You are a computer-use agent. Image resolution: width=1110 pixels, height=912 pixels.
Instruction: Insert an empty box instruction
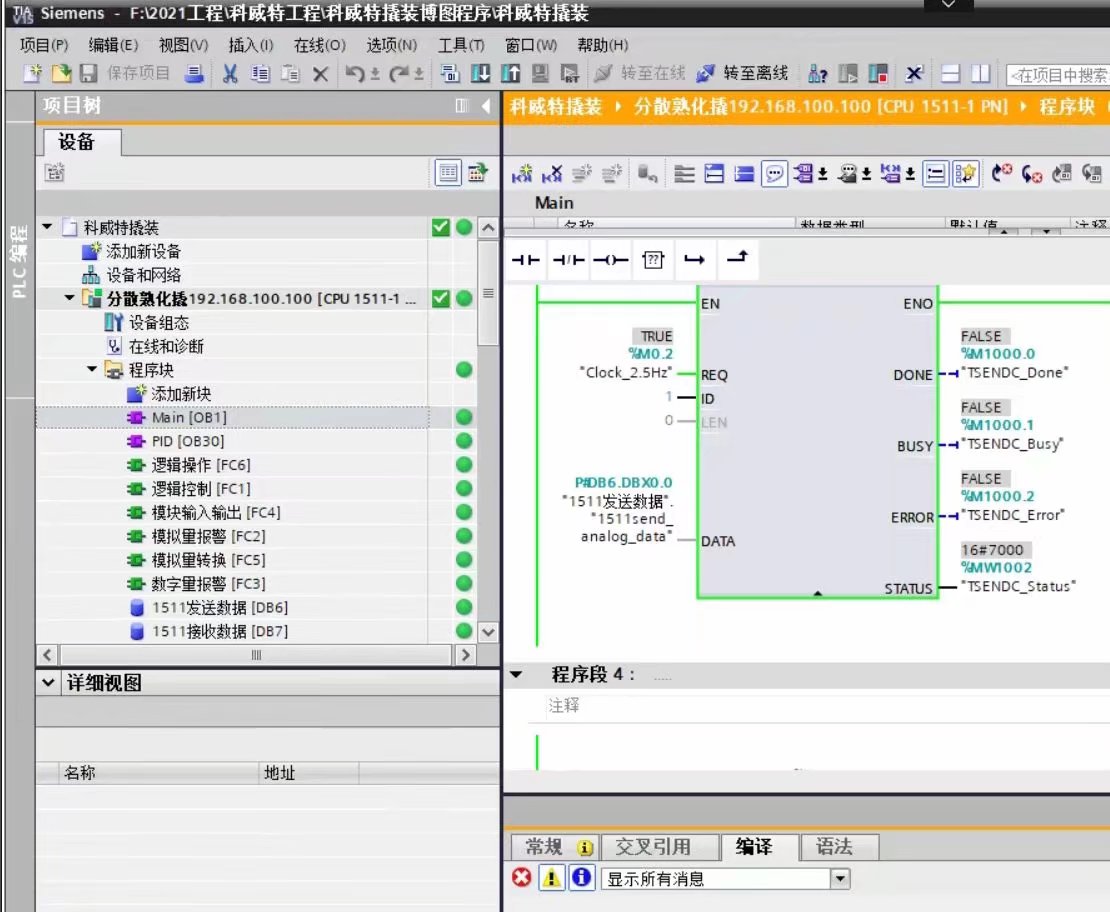click(653, 260)
